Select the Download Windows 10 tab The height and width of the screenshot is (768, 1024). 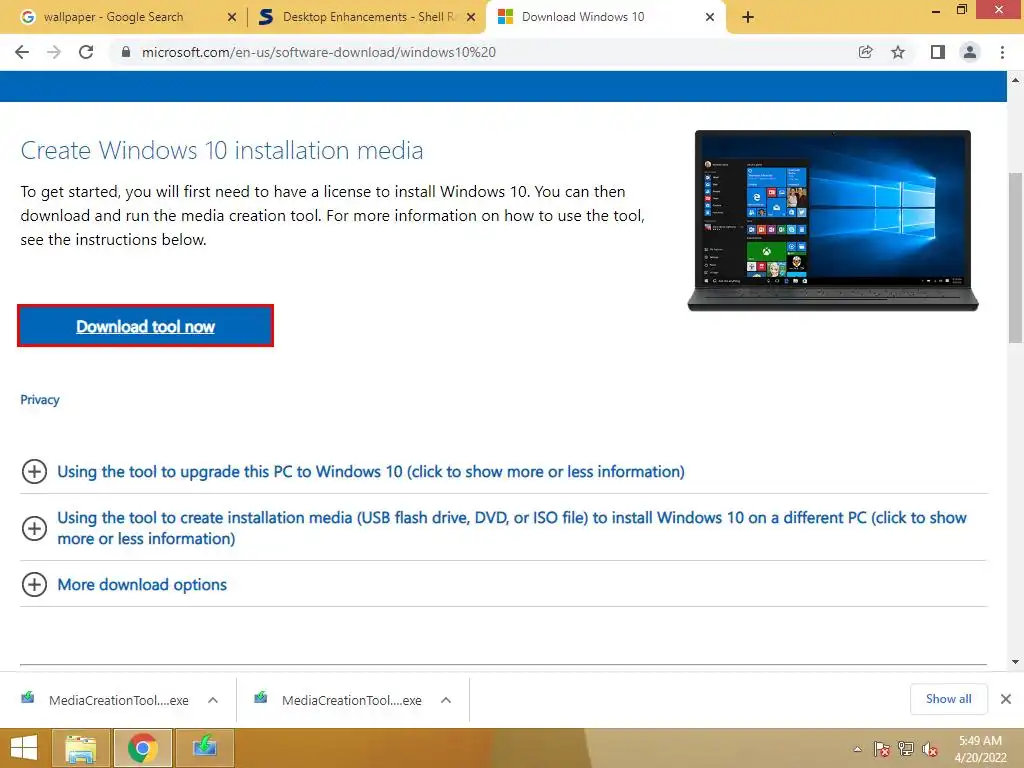click(x=604, y=17)
